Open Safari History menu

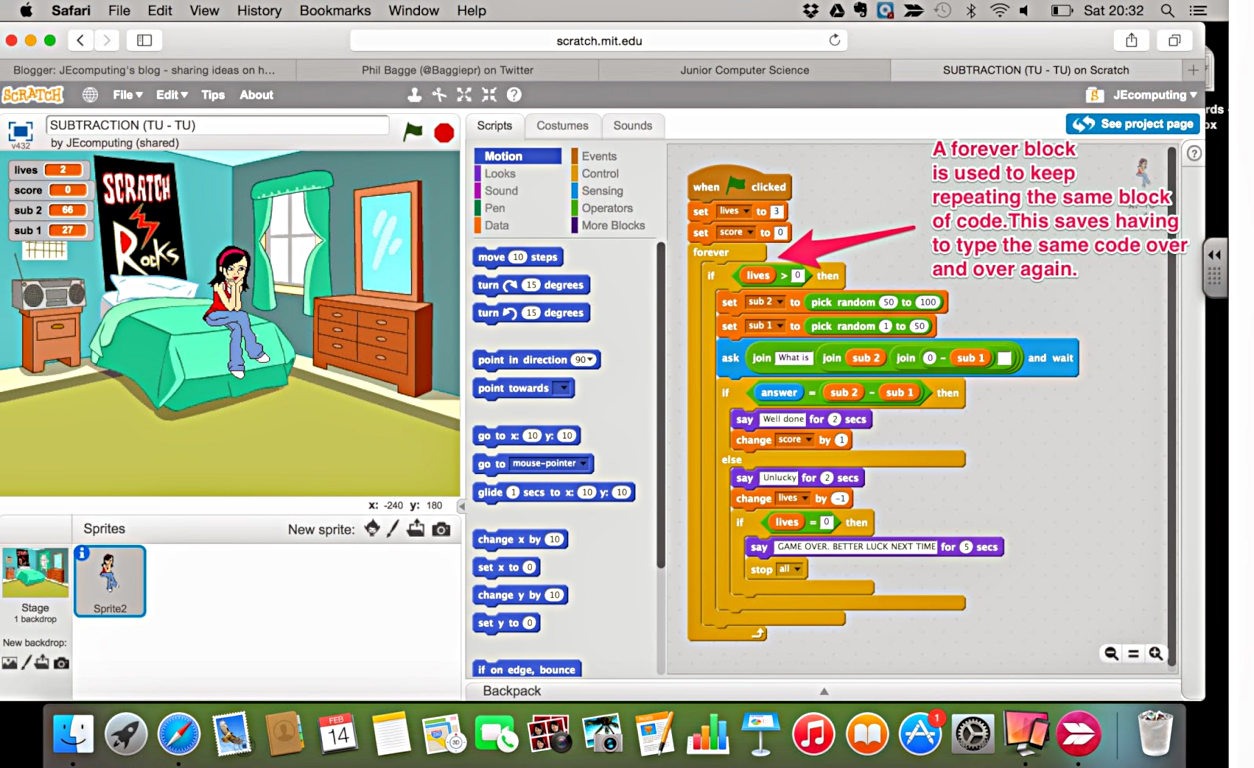[x=259, y=11]
